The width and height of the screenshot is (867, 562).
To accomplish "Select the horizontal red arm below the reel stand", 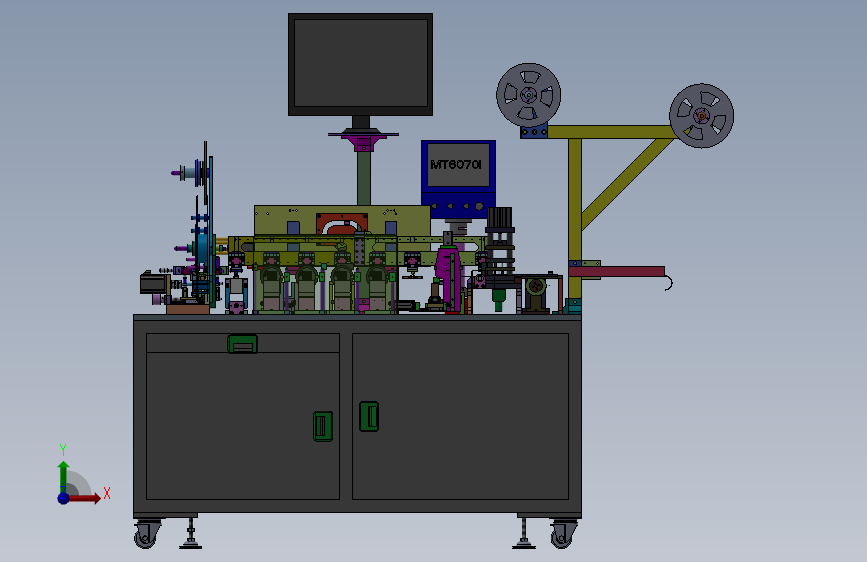I will (x=617, y=272).
